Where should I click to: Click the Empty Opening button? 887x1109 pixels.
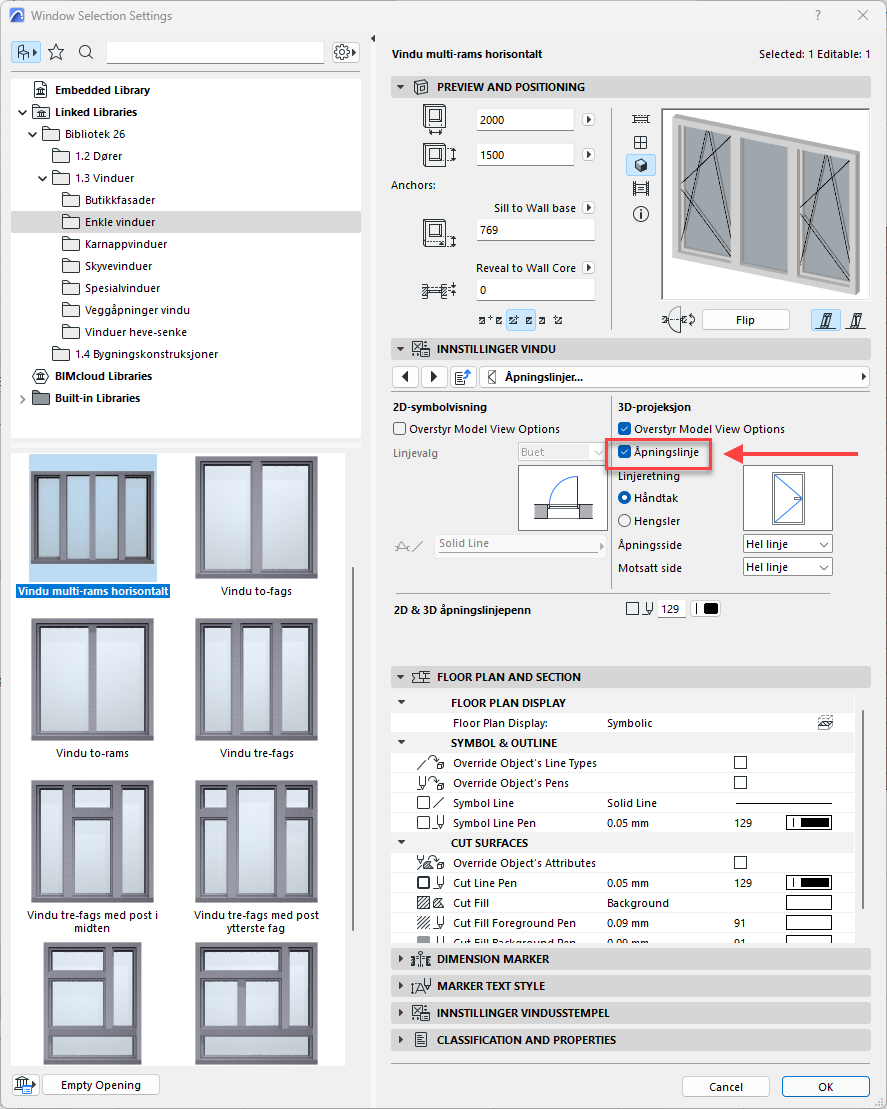100,1085
